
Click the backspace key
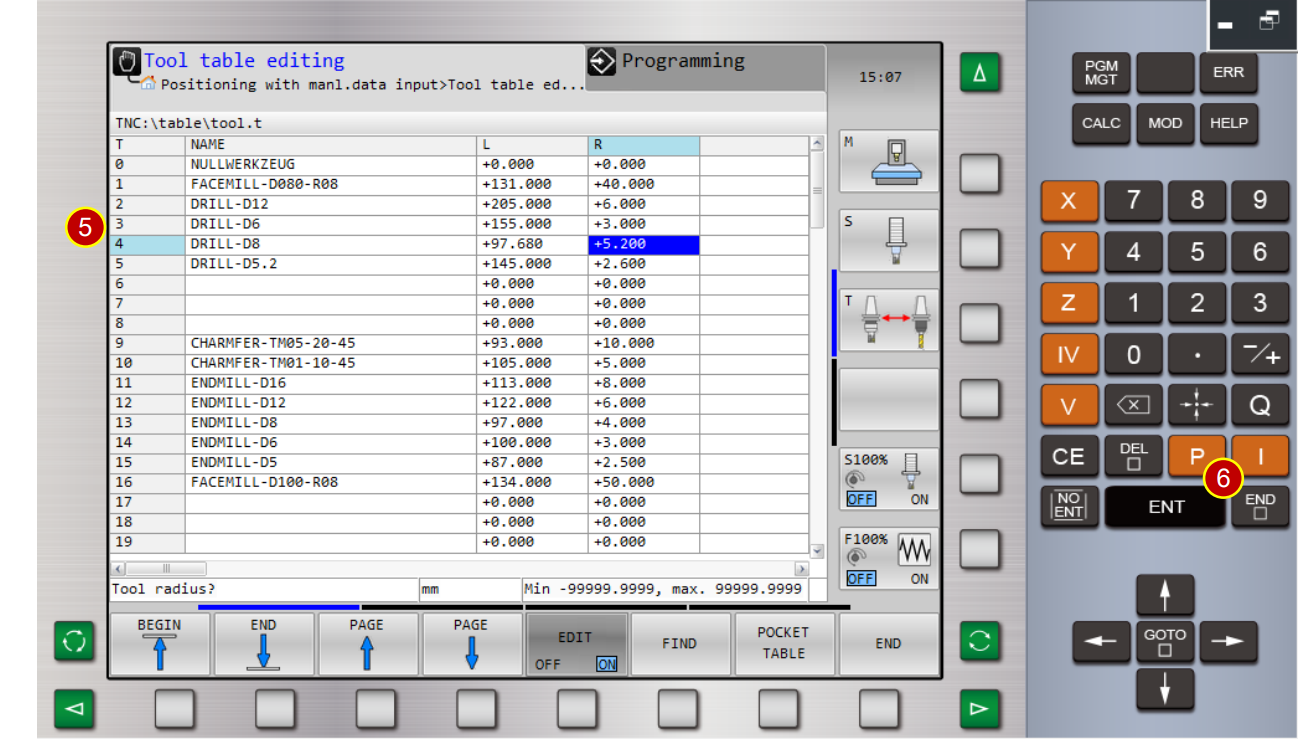pyautogui.click(x=1133, y=405)
